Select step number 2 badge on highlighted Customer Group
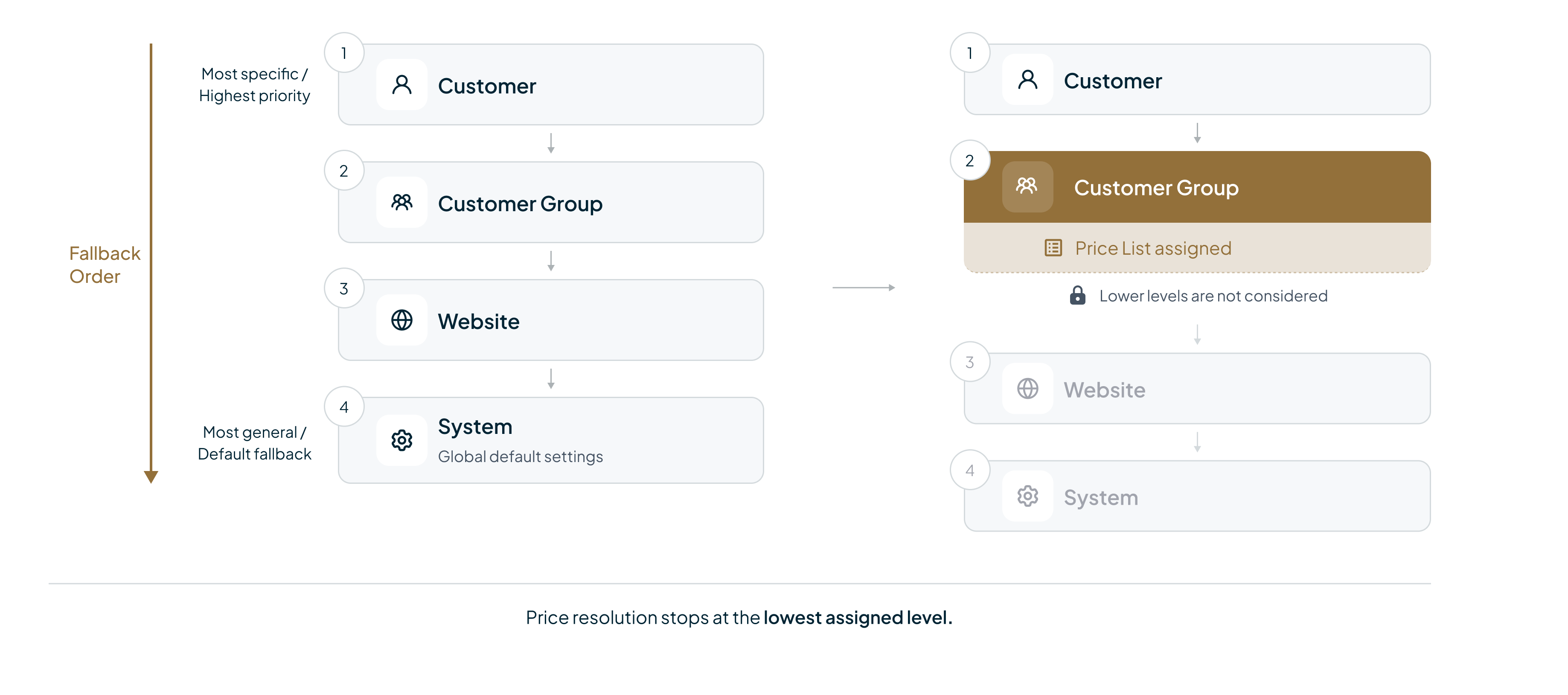This screenshot has height=695, width=1568. pos(970,161)
